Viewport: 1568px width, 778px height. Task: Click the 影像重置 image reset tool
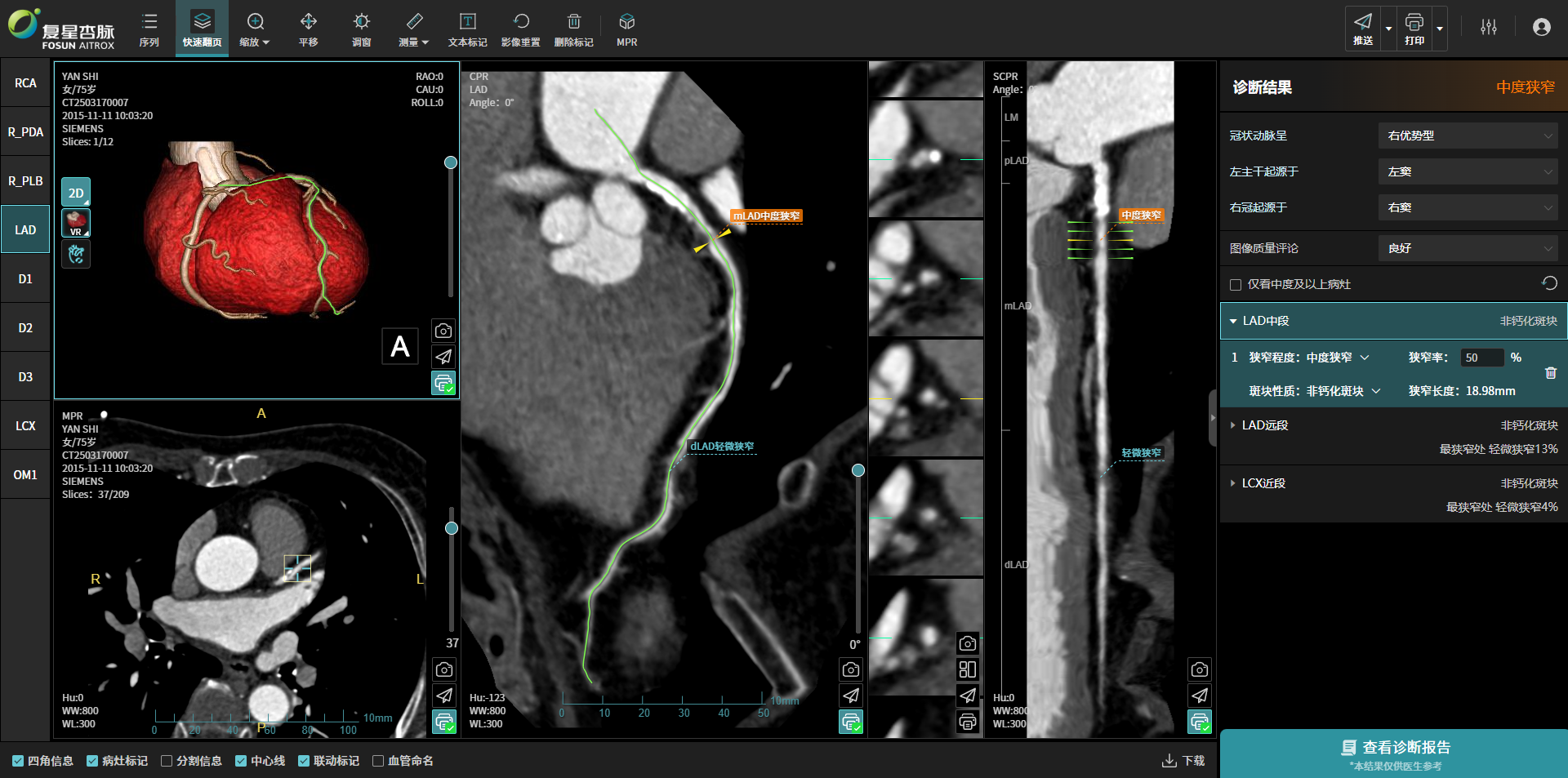[x=520, y=29]
